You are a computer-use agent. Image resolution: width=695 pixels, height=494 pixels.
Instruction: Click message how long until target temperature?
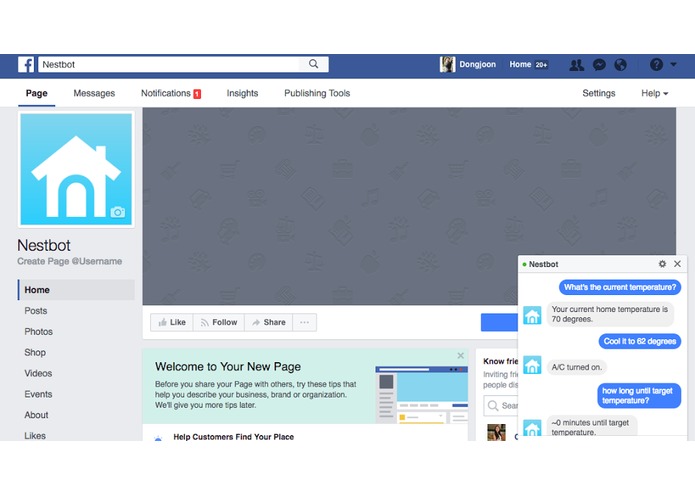(639, 396)
